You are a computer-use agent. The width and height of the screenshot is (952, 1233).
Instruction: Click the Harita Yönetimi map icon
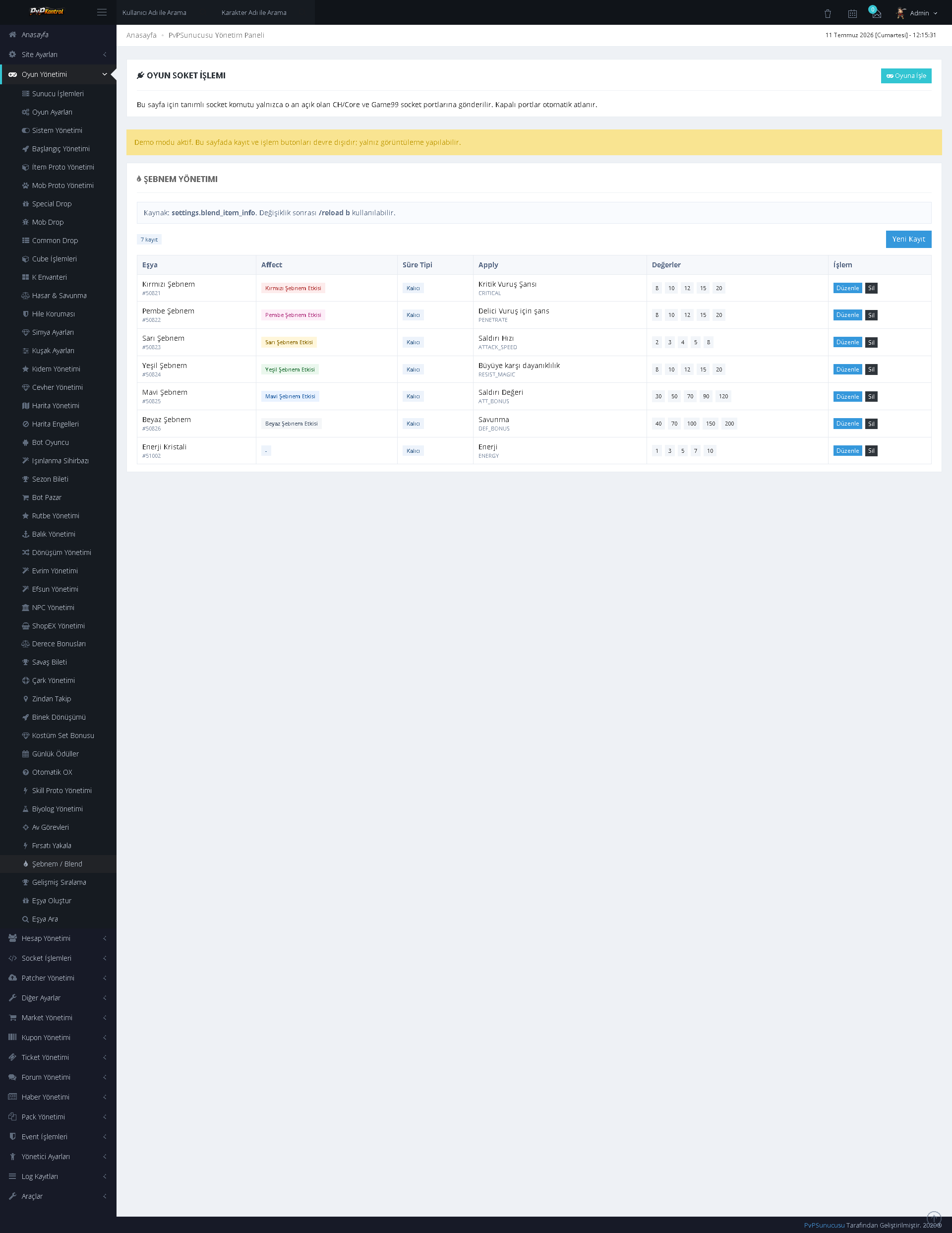pyautogui.click(x=25, y=406)
